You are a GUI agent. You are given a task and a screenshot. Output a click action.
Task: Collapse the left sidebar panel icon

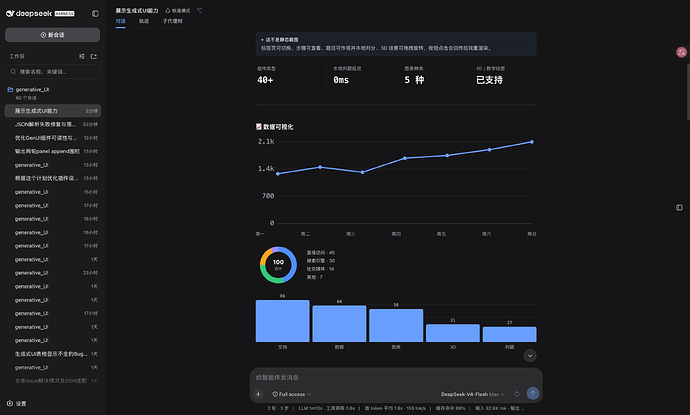pyautogui.click(x=95, y=14)
